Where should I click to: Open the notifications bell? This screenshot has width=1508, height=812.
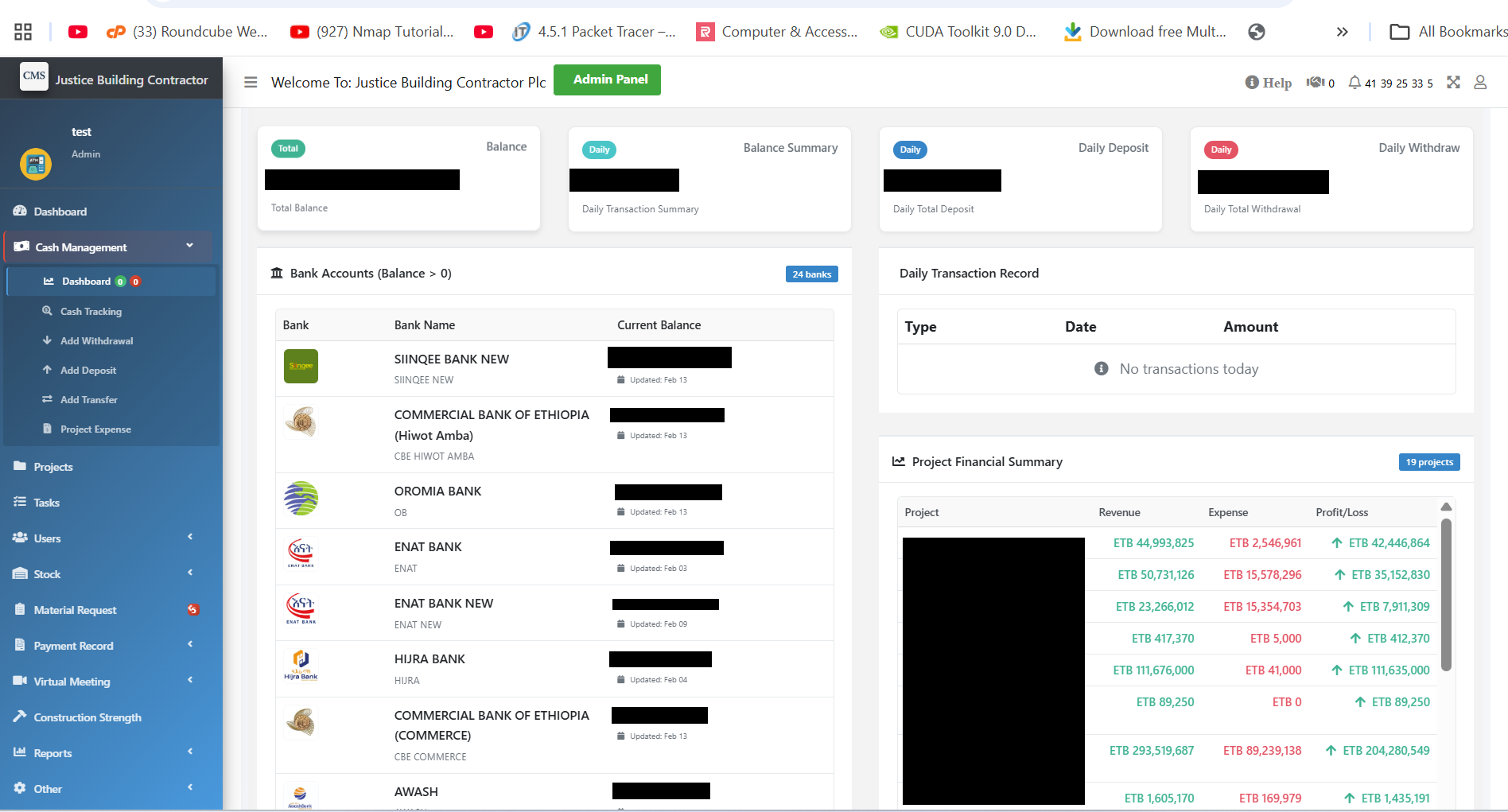(x=1354, y=82)
